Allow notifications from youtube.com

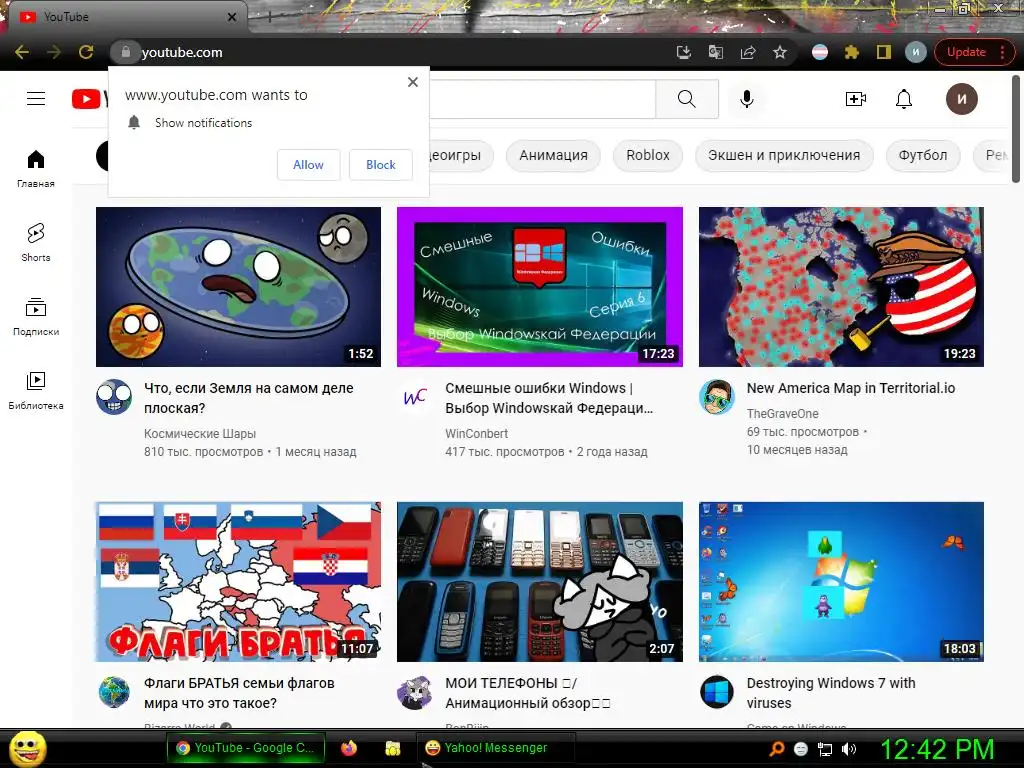click(x=308, y=165)
